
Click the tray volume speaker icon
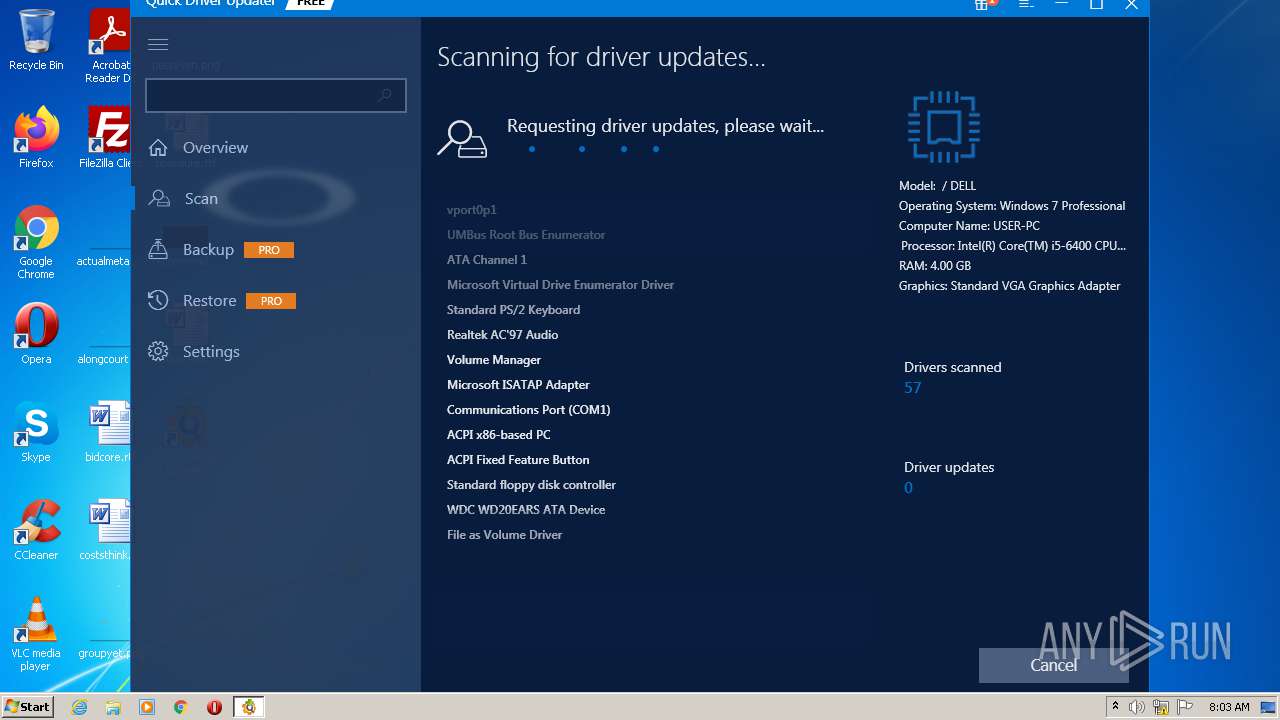(1137, 707)
